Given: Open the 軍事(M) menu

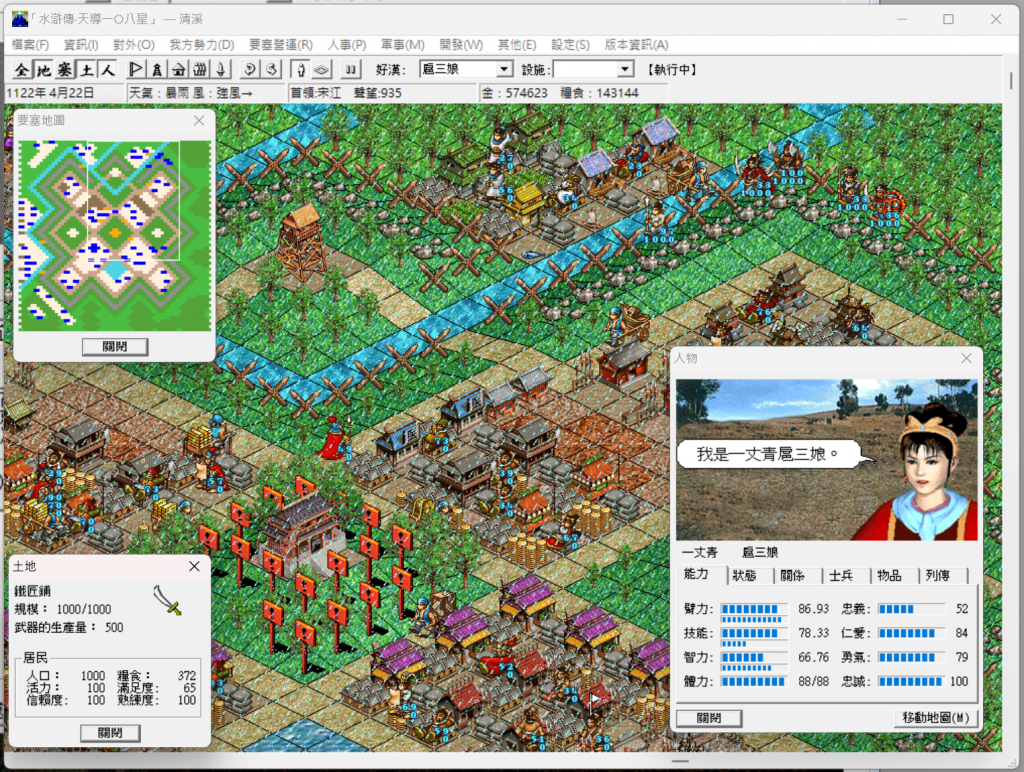Looking at the screenshot, I should coord(402,44).
